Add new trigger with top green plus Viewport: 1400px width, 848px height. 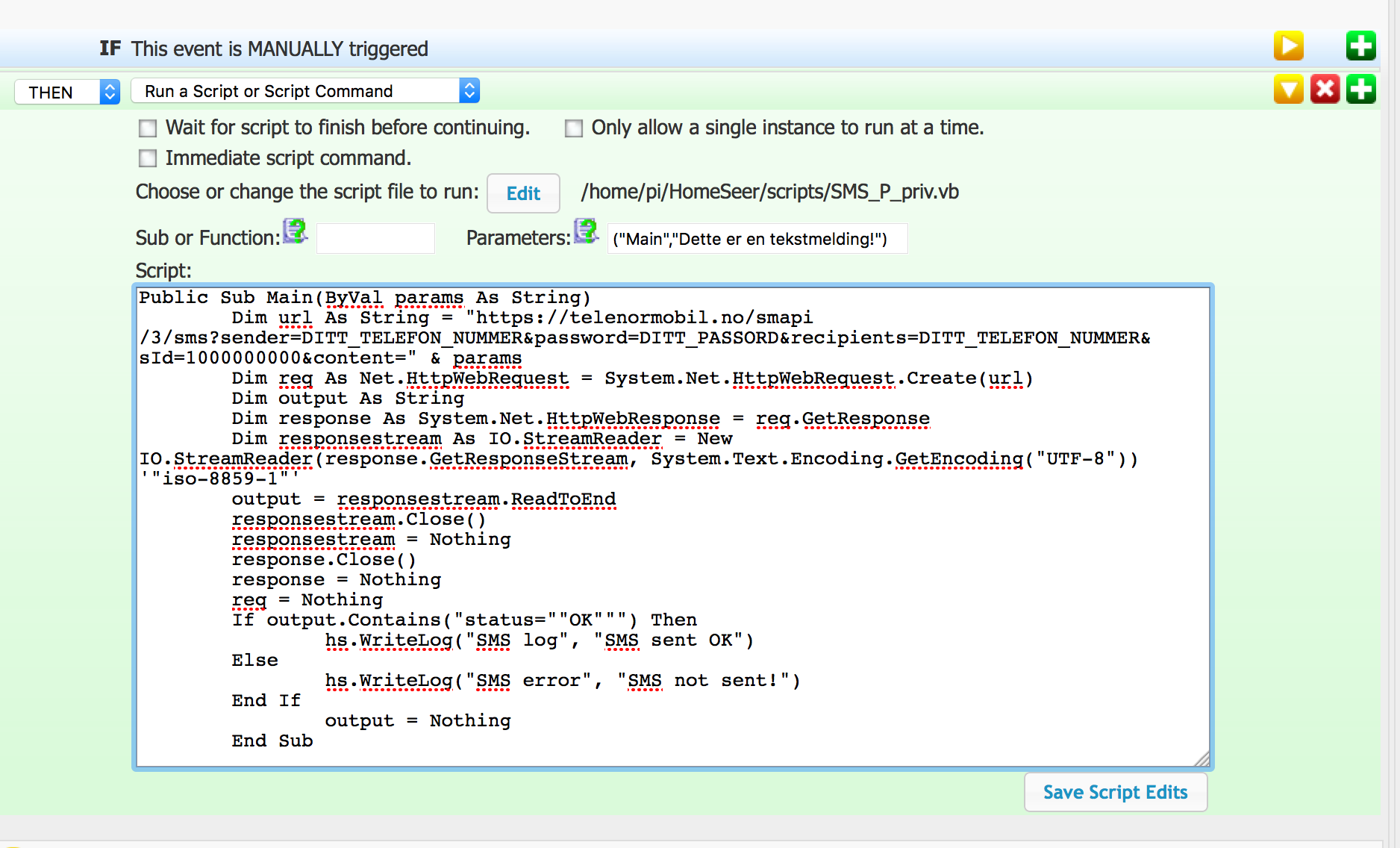click(1360, 46)
